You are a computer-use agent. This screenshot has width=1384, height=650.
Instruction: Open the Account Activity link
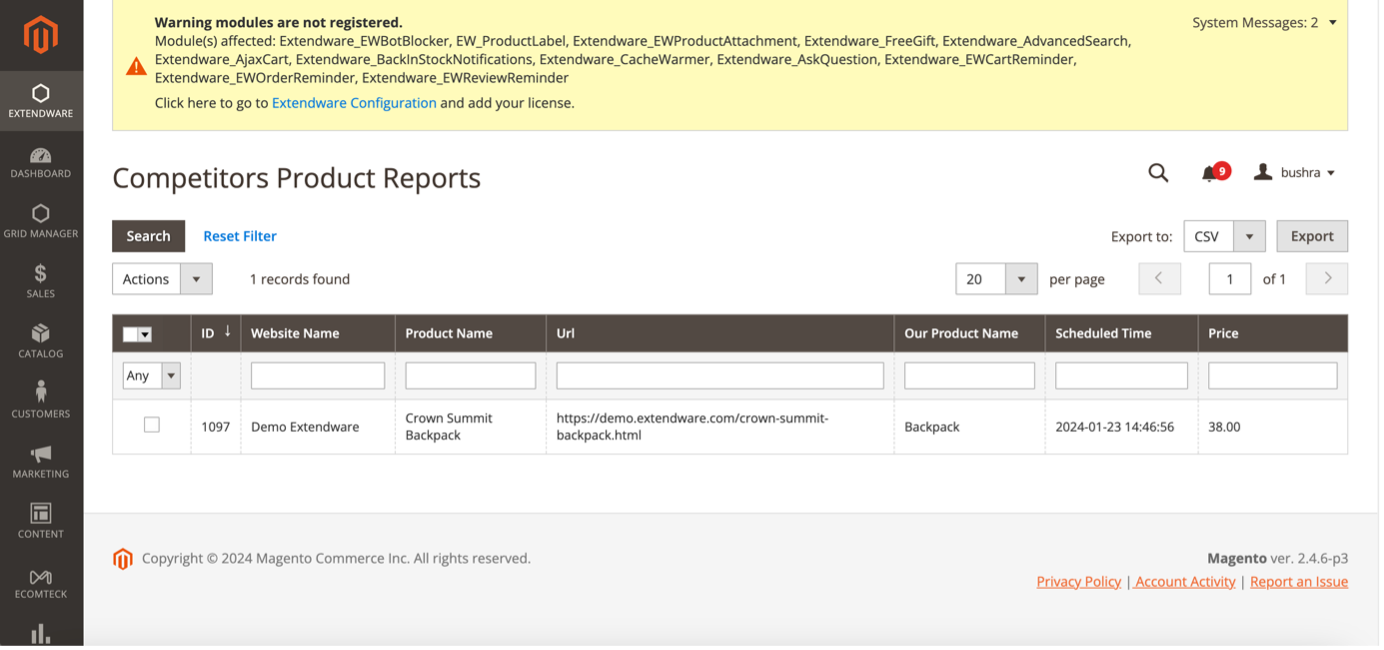tap(1185, 582)
